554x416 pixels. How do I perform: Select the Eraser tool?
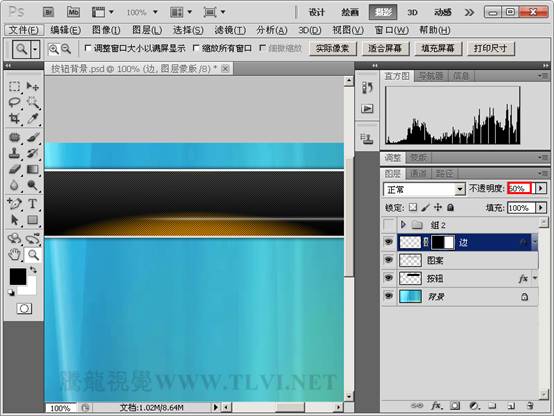click(14, 169)
